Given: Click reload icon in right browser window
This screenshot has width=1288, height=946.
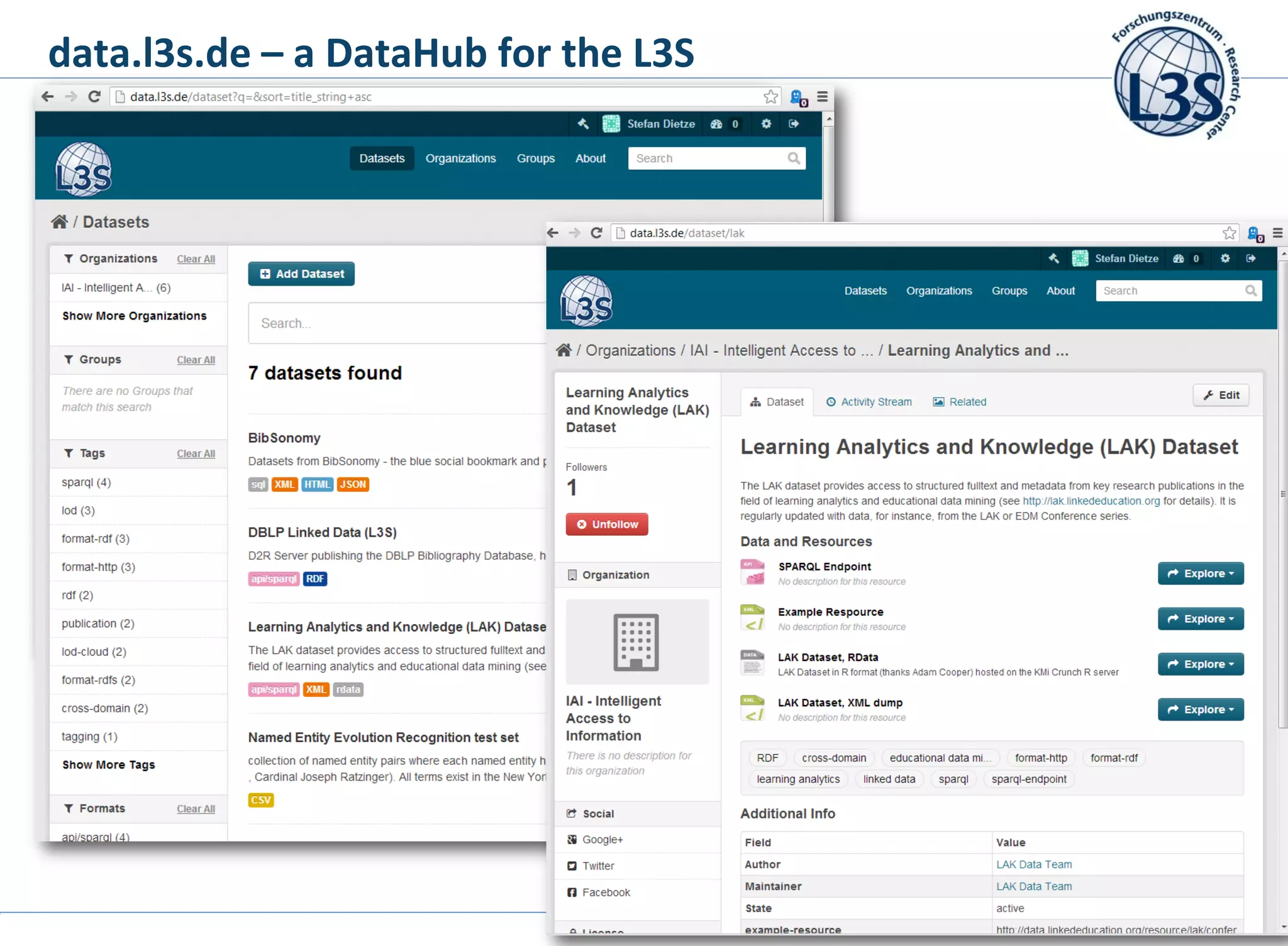Looking at the screenshot, I should tap(596, 233).
